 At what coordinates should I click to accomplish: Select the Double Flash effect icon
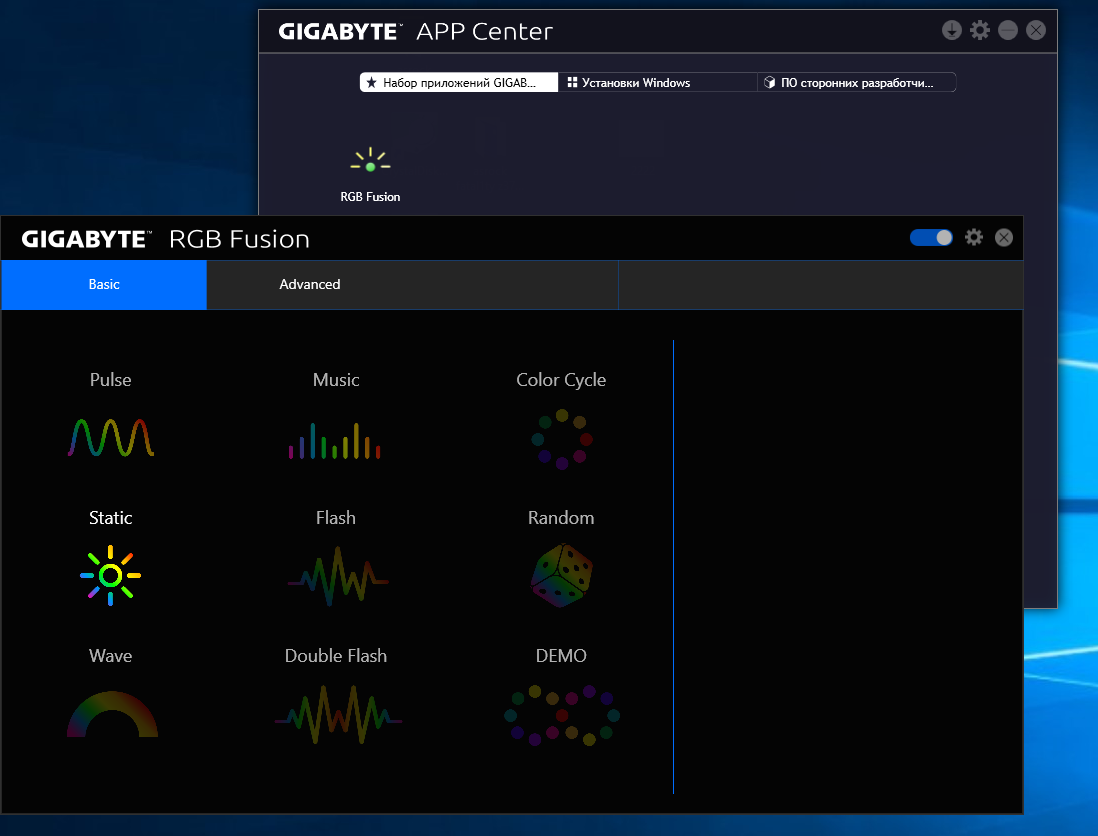point(338,714)
